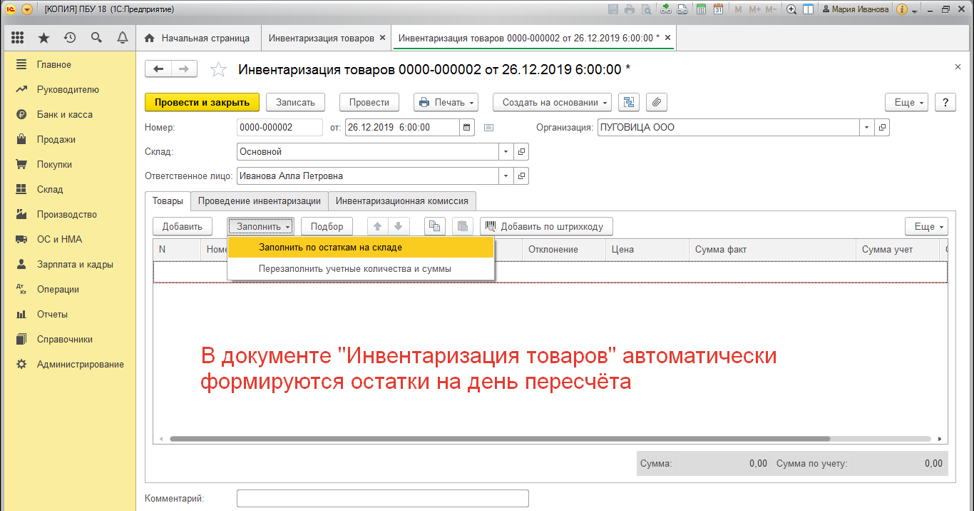Click the paperclip attached files icon

[656, 102]
